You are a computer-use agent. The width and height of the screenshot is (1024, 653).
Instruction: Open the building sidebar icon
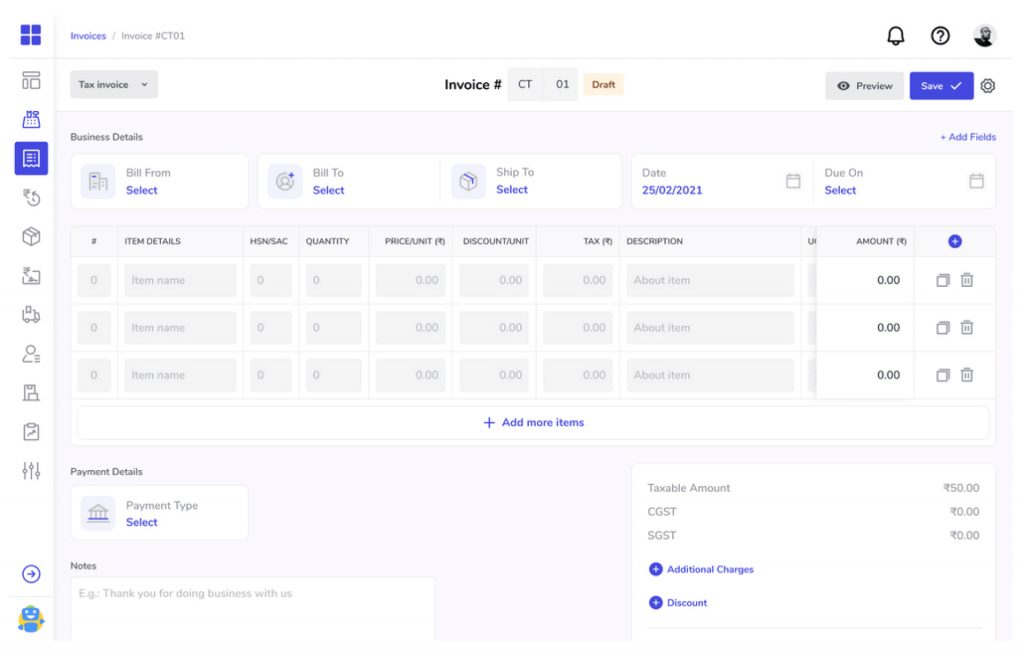point(31,392)
